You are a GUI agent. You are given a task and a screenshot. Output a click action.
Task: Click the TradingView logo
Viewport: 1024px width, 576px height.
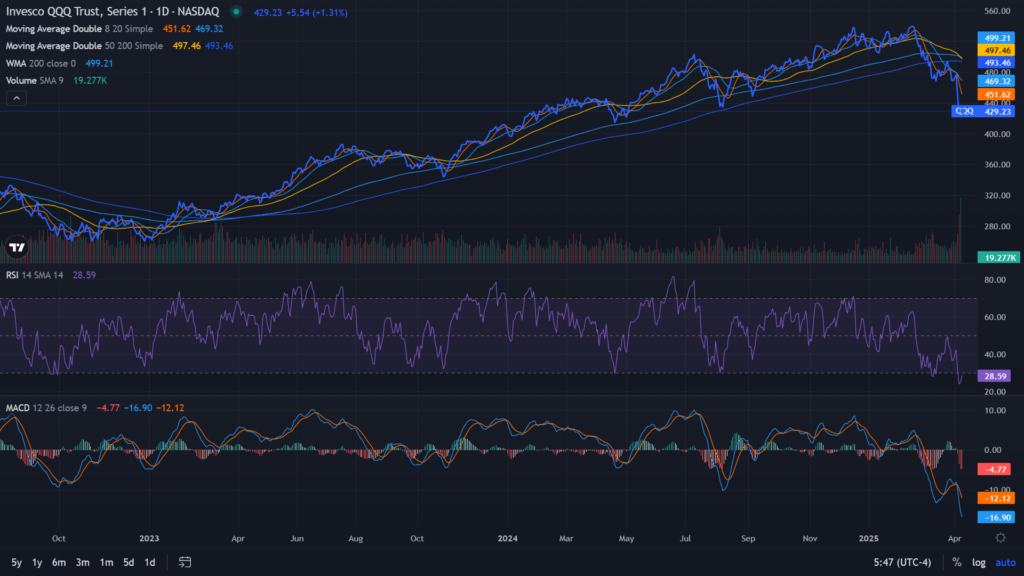tap(17, 248)
